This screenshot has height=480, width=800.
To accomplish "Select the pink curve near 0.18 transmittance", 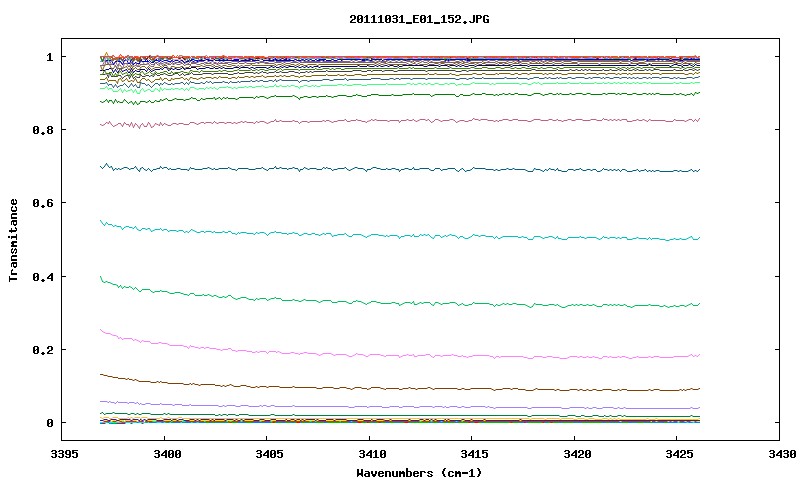I will 398,356.
